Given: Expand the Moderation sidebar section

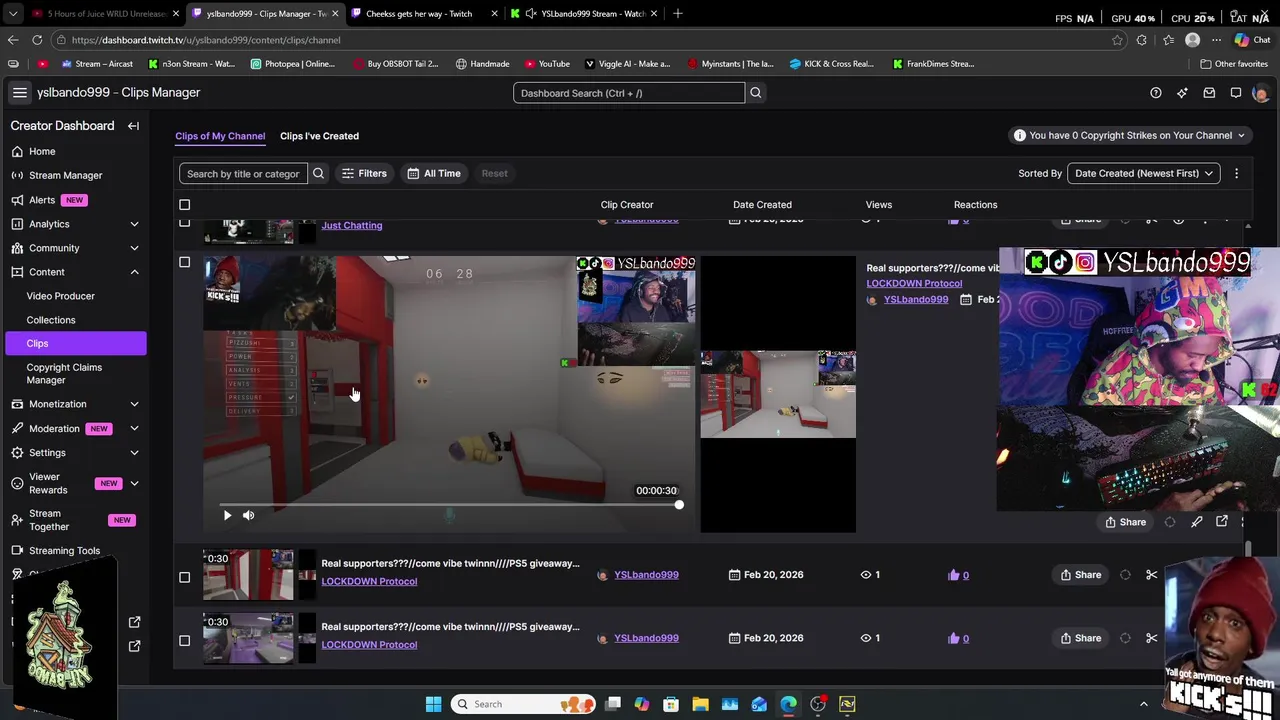Looking at the screenshot, I should tap(134, 428).
